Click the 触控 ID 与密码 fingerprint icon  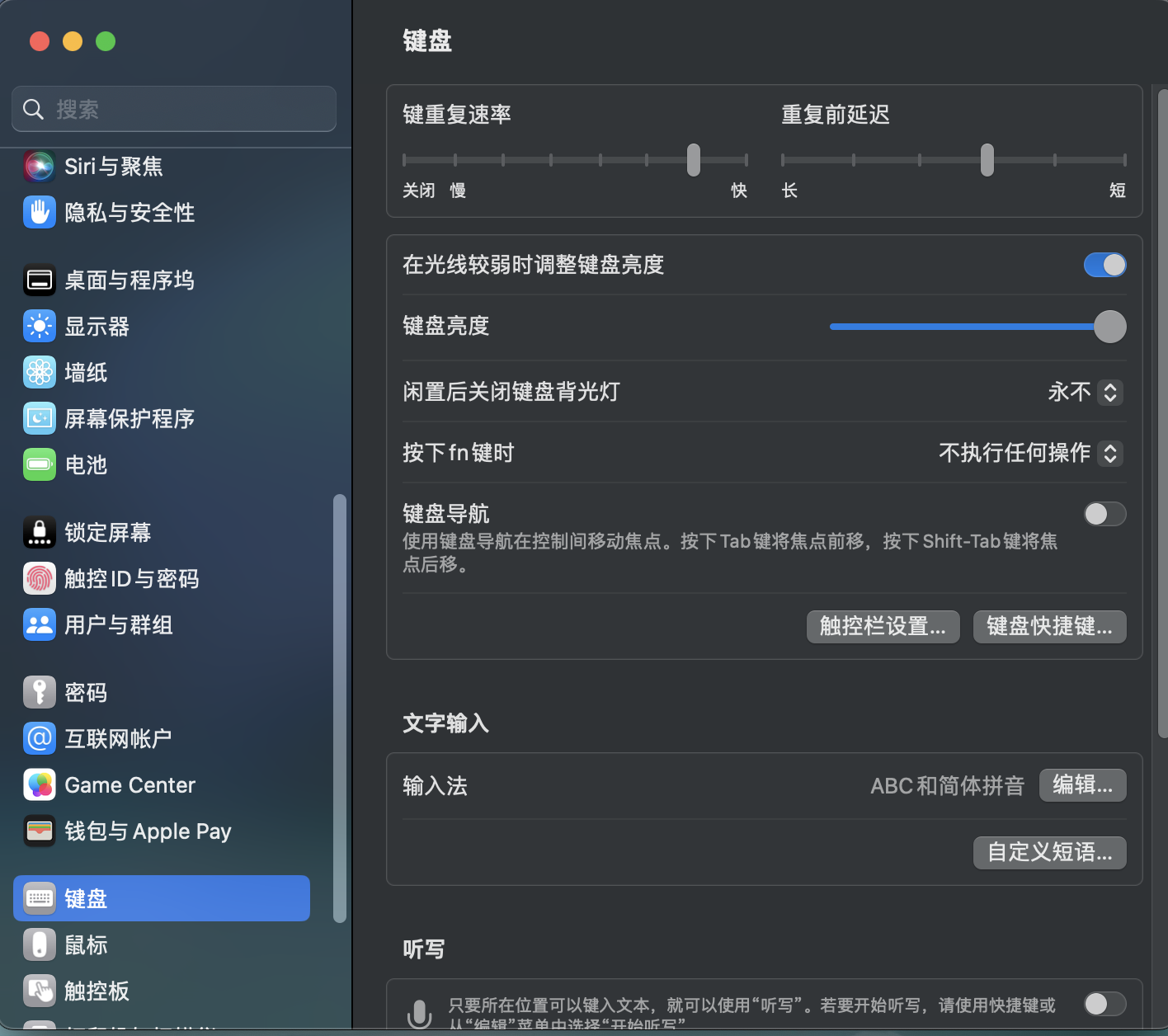(x=39, y=579)
